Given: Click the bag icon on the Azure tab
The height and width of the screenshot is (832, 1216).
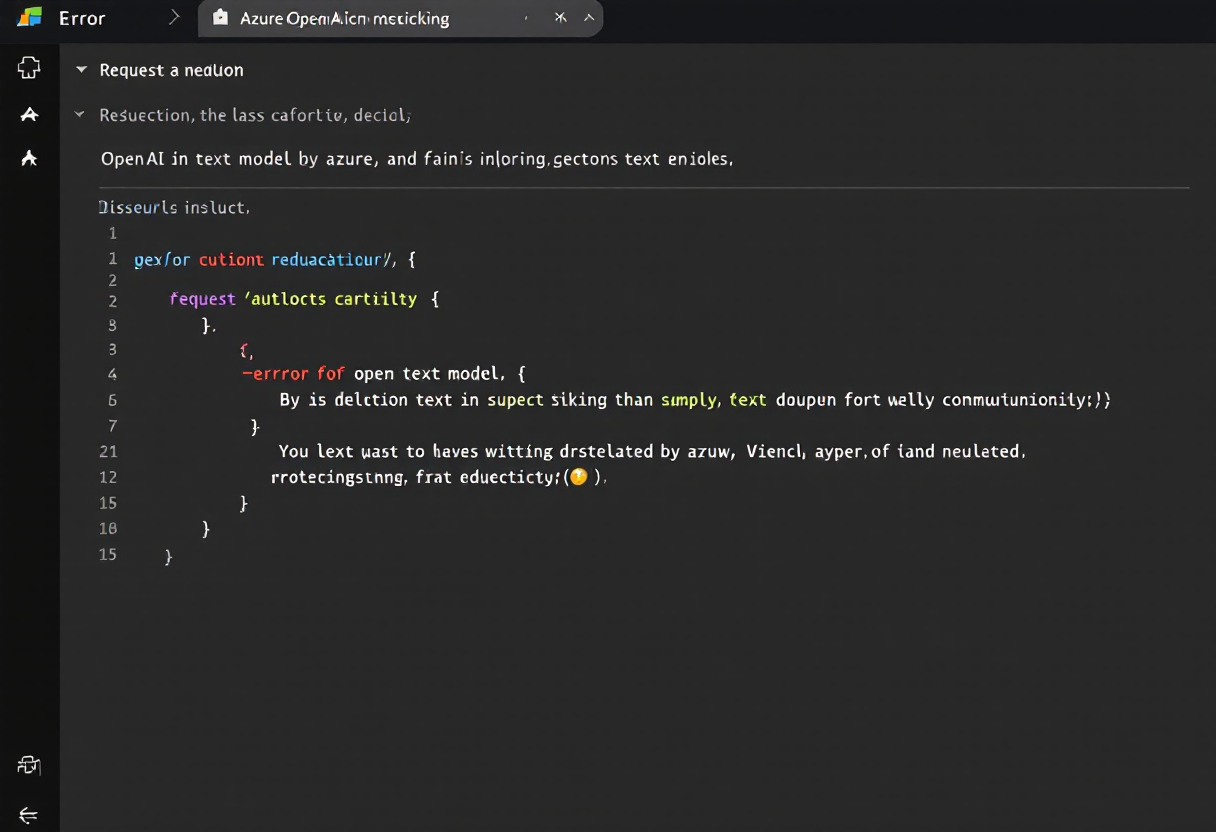Looking at the screenshot, I should 221,18.
